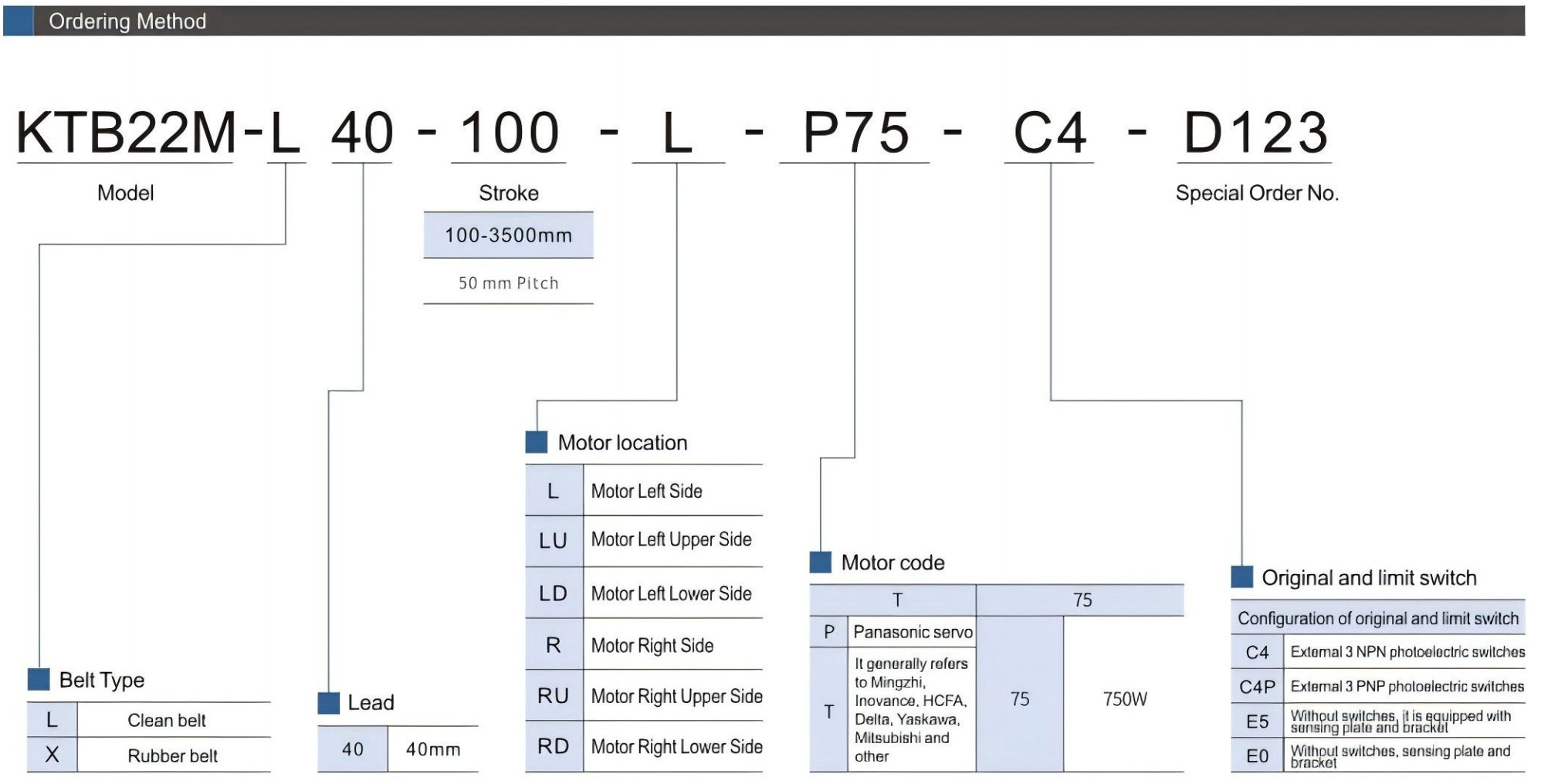Choose the LU Motor Left Upper Side row
The width and height of the screenshot is (1541, 784).
[670, 540]
